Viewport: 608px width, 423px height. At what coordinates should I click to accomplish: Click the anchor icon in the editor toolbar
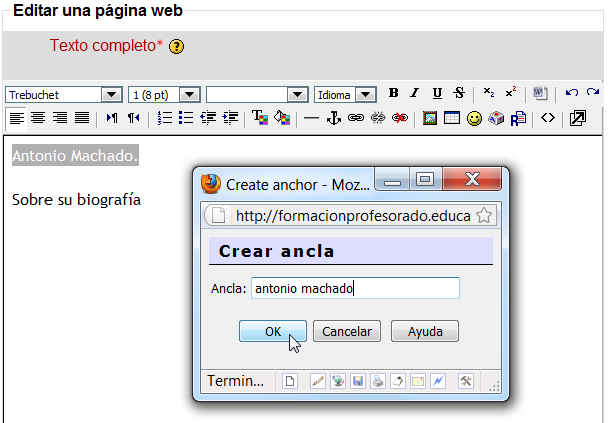tap(334, 118)
